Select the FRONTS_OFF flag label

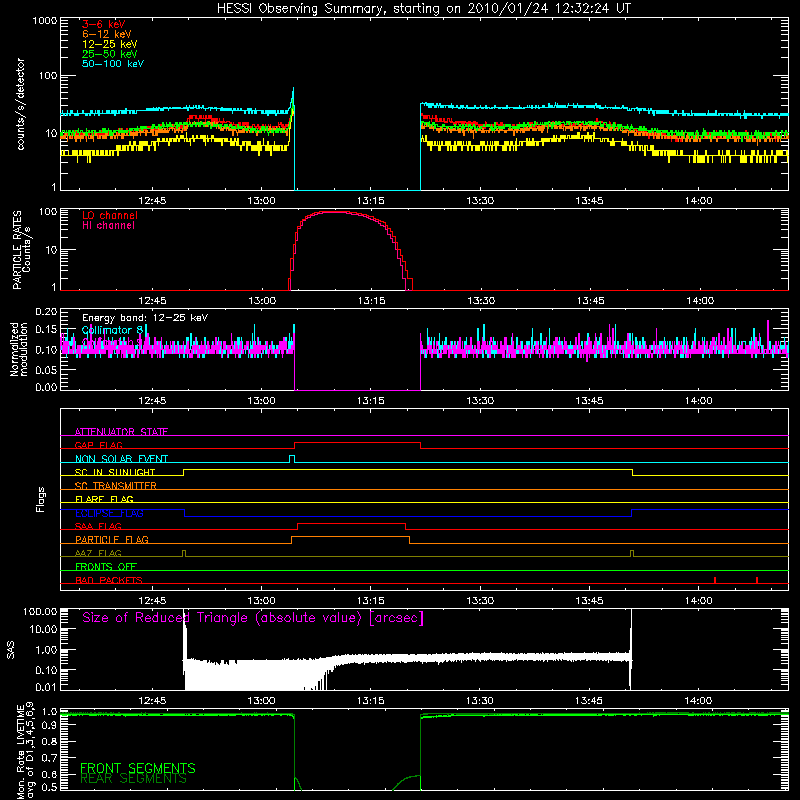[106, 566]
